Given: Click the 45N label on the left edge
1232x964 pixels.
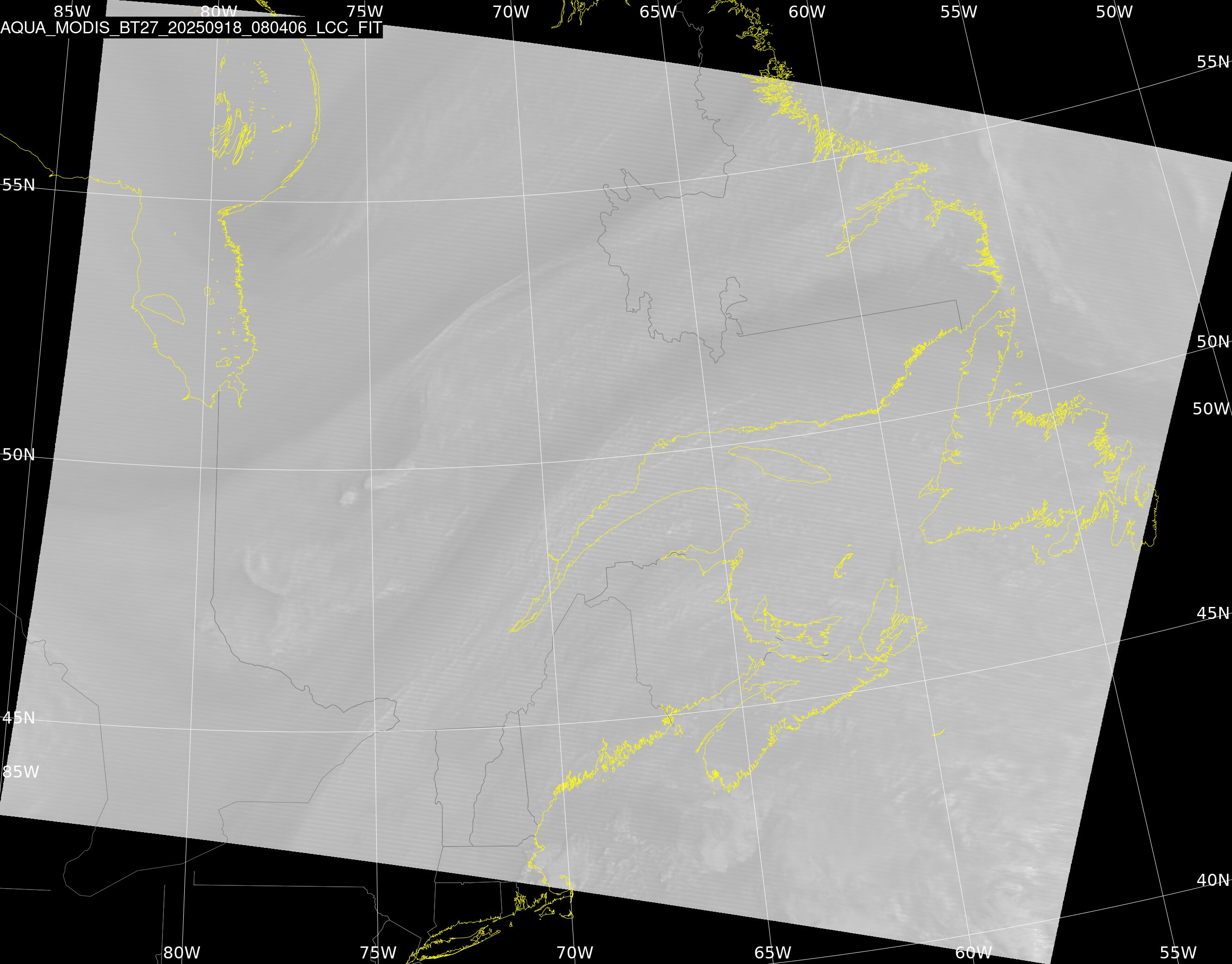Looking at the screenshot, I should coord(19,717).
